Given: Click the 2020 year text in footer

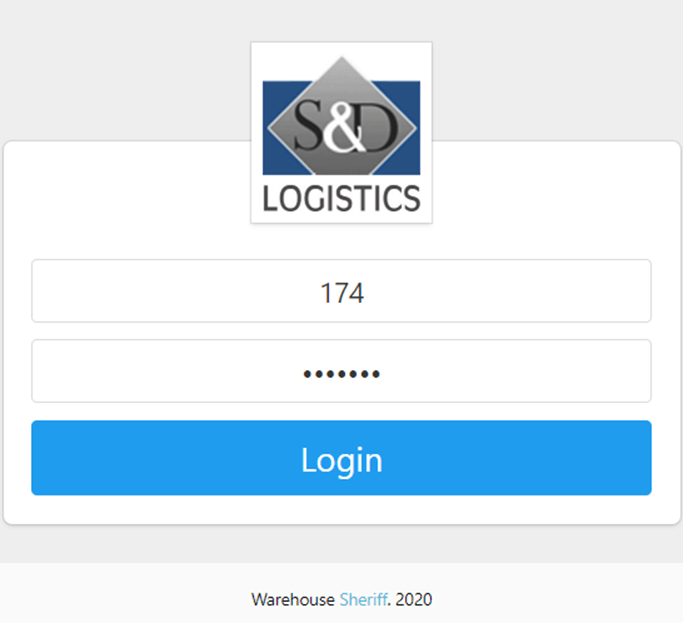Looking at the screenshot, I should (414, 599).
